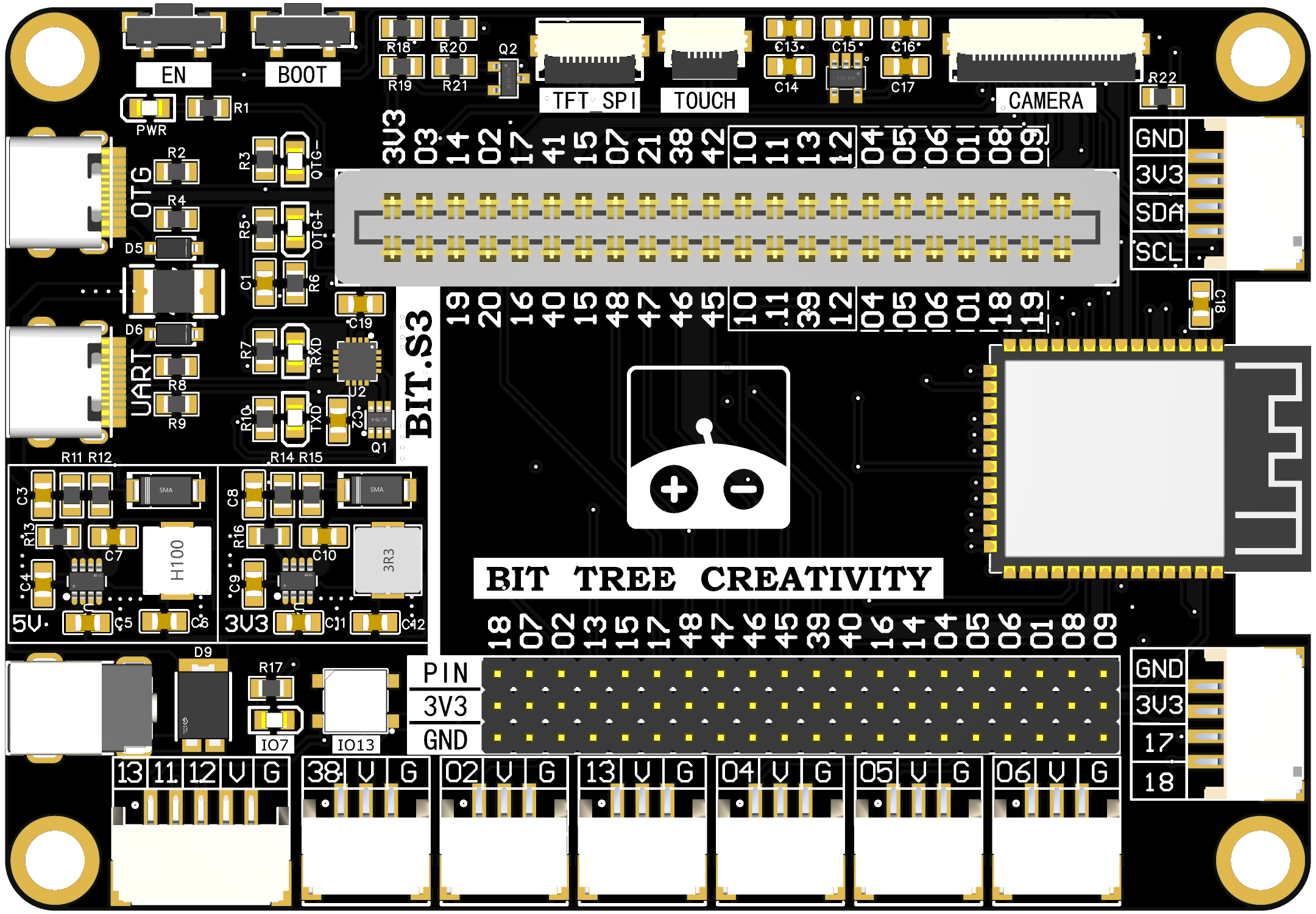Click the large board-to-board connector
This screenshot has height=914, width=1316.
(x=726, y=227)
